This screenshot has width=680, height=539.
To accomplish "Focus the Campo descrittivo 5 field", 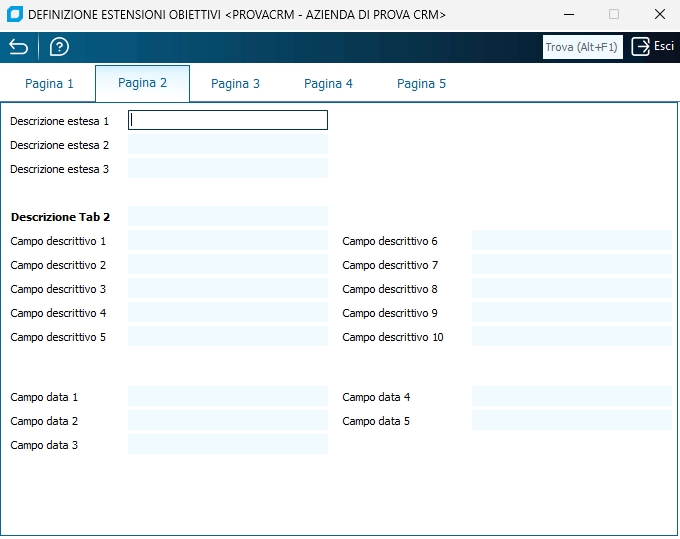I will (228, 336).
